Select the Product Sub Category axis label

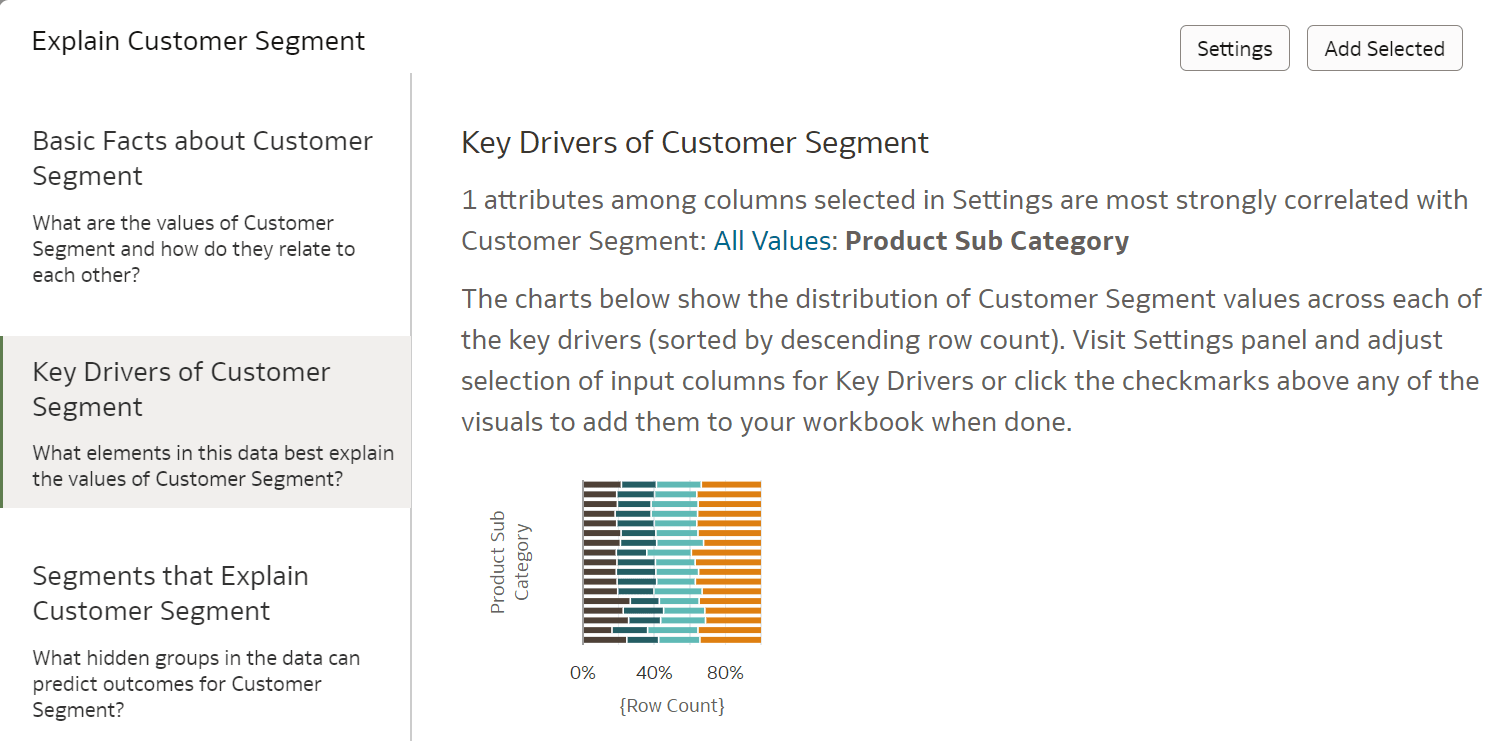[x=512, y=560]
